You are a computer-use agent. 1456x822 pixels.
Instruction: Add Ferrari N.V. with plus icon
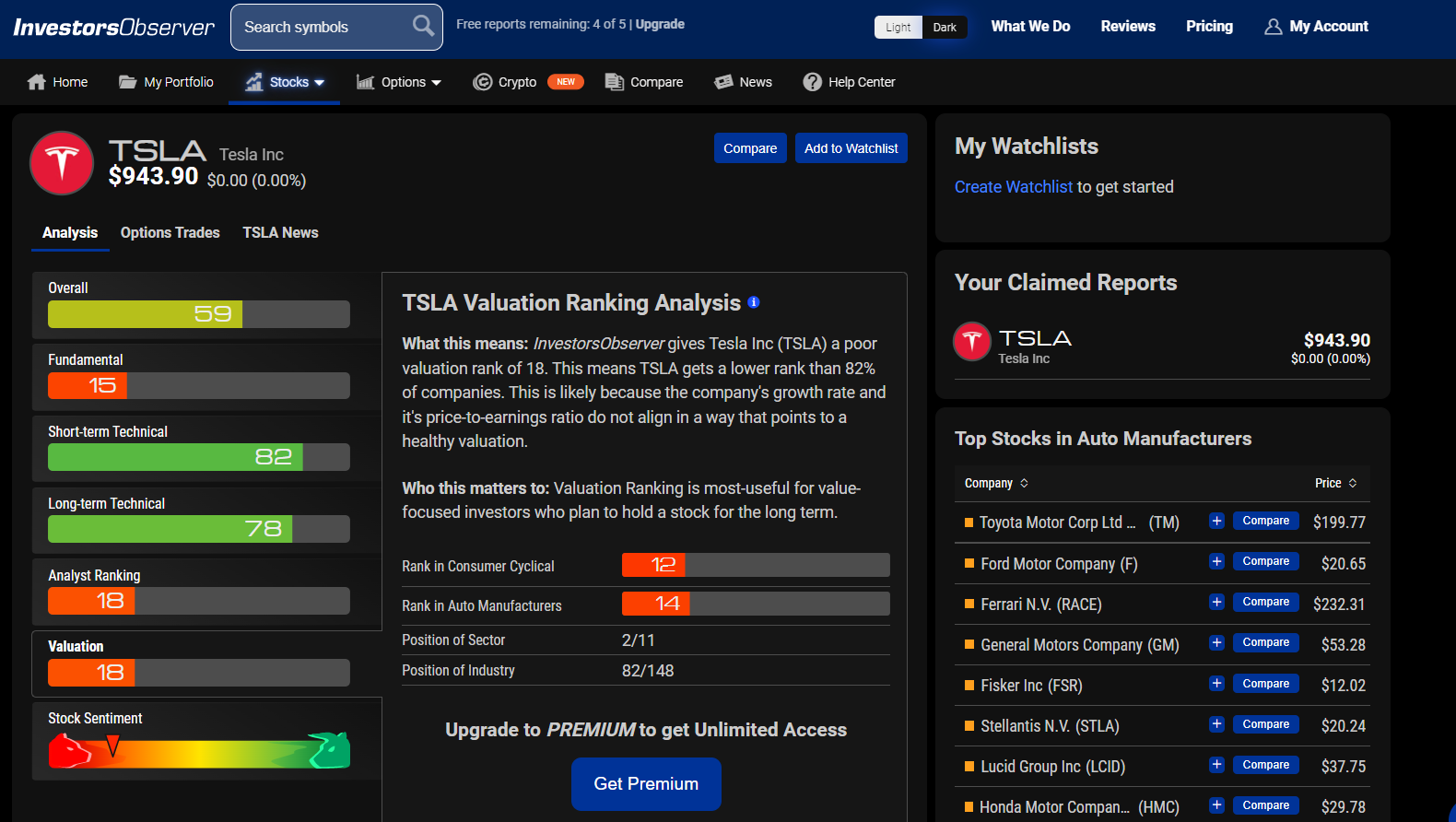pos(1217,602)
